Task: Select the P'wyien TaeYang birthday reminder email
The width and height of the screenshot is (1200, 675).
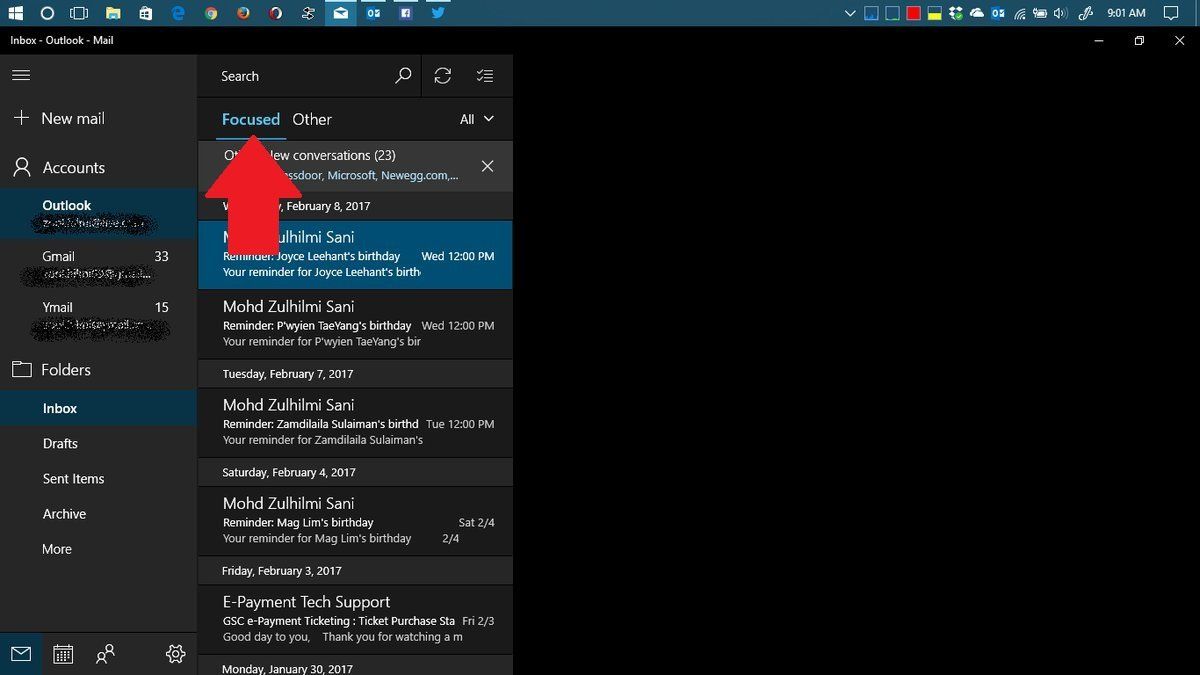Action: click(355, 323)
